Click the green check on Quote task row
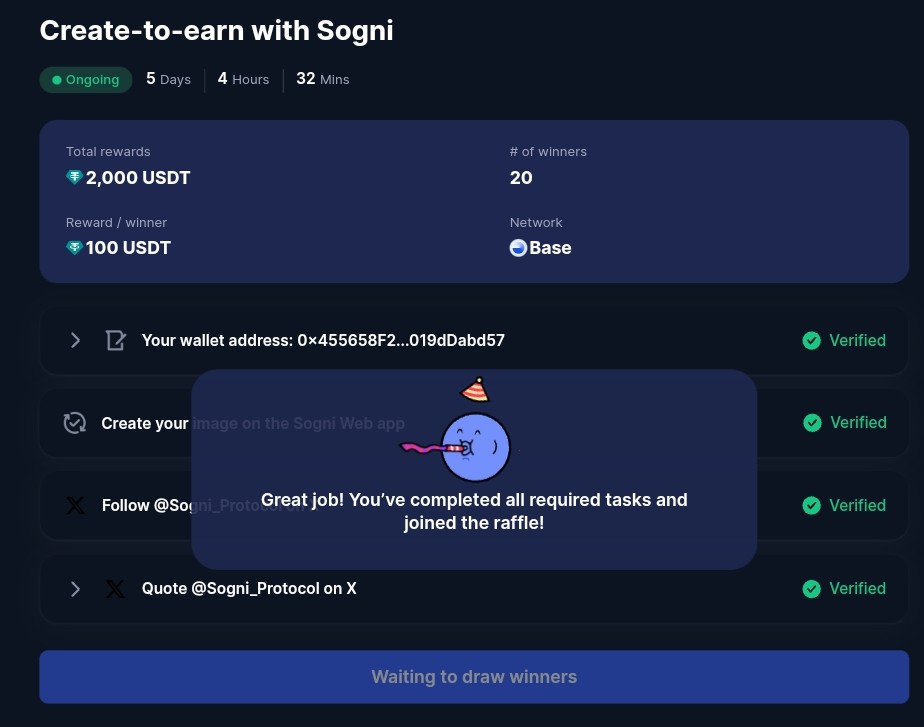Viewport: 924px width, 727px height. [811, 589]
